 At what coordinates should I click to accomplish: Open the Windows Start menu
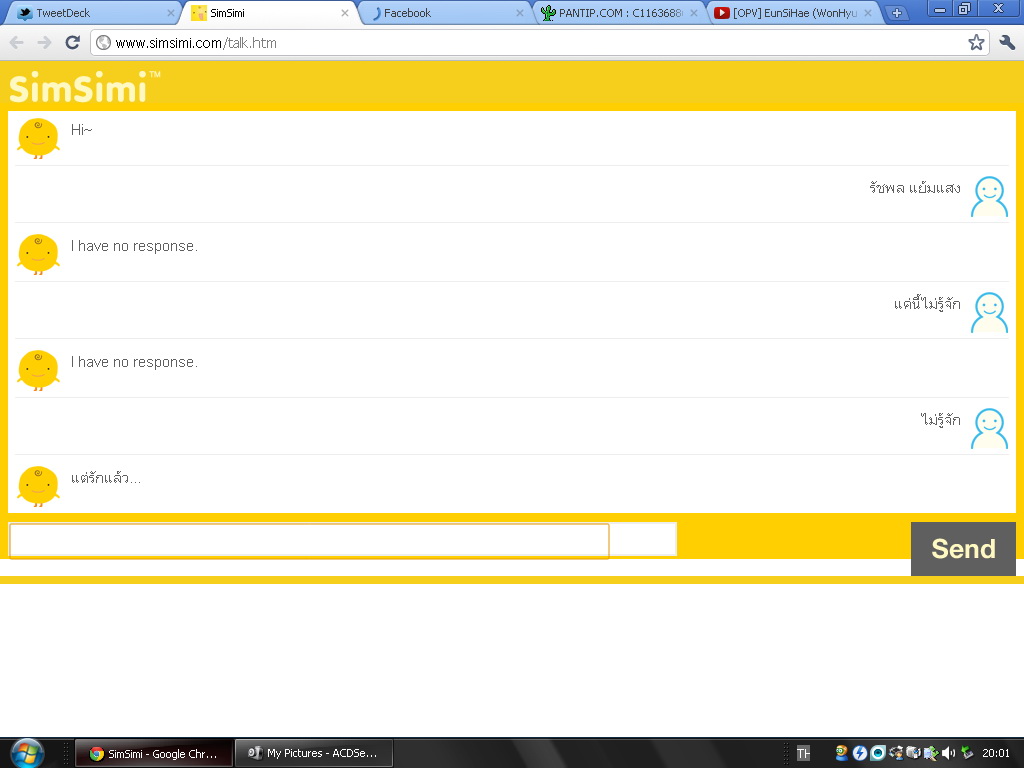click(26, 753)
